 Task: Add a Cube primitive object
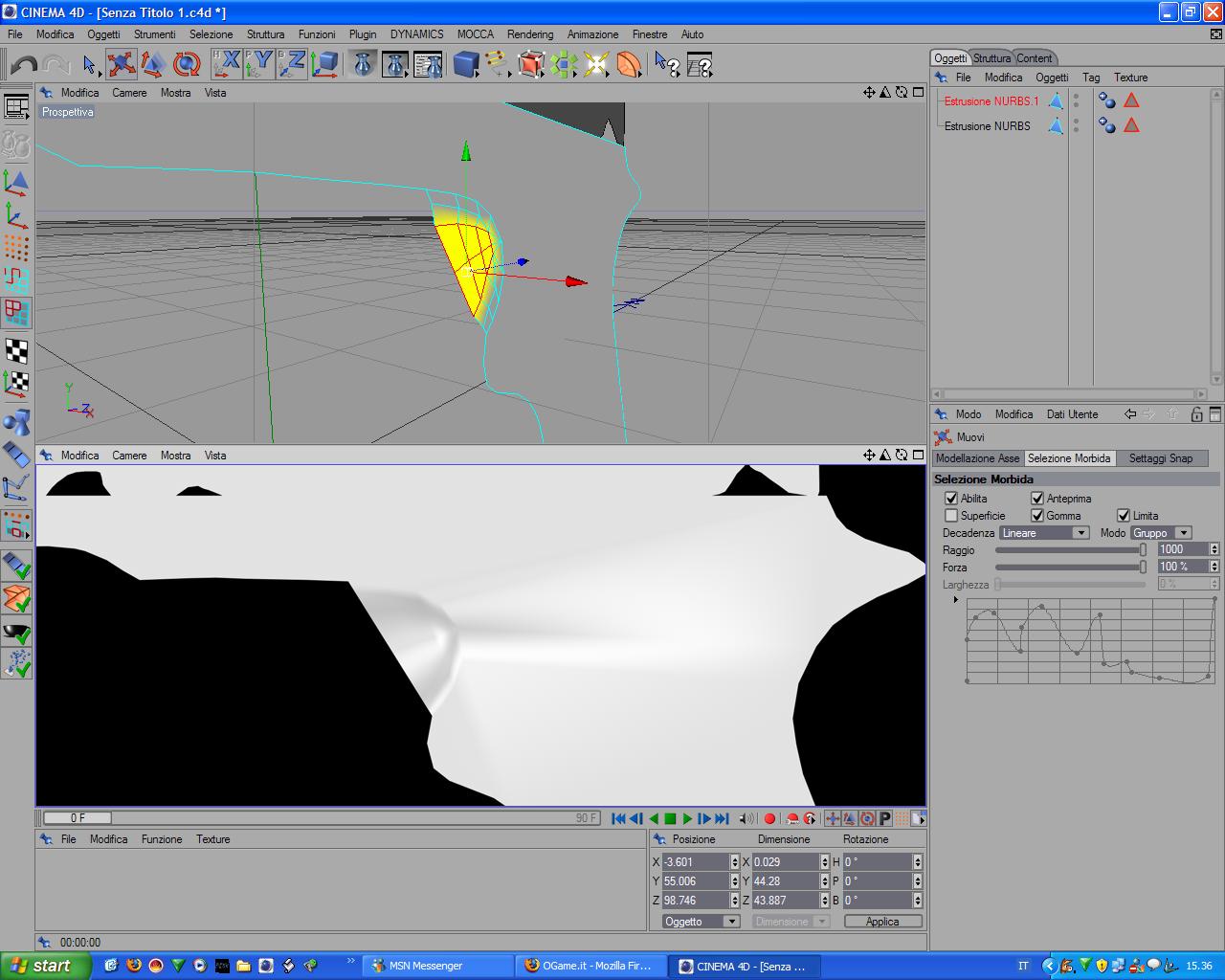tap(466, 64)
